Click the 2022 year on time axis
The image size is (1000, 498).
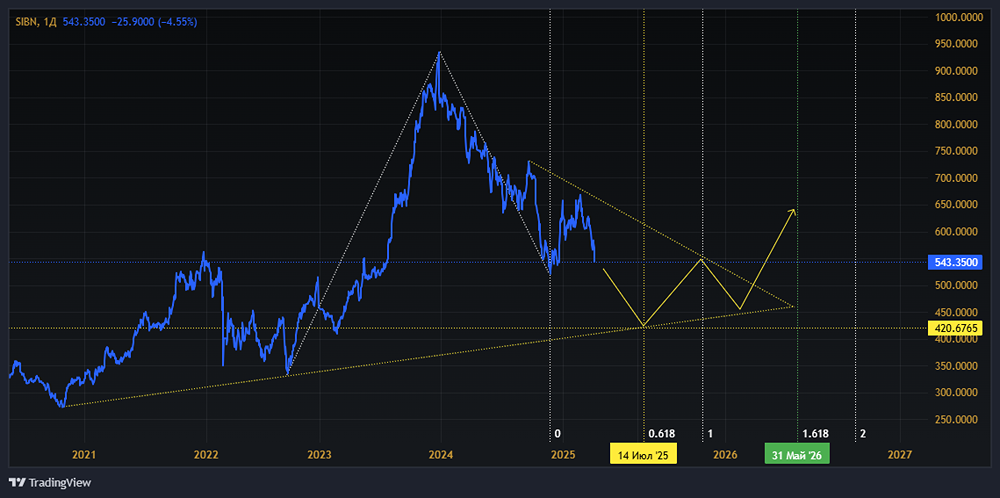coord(206,455)
